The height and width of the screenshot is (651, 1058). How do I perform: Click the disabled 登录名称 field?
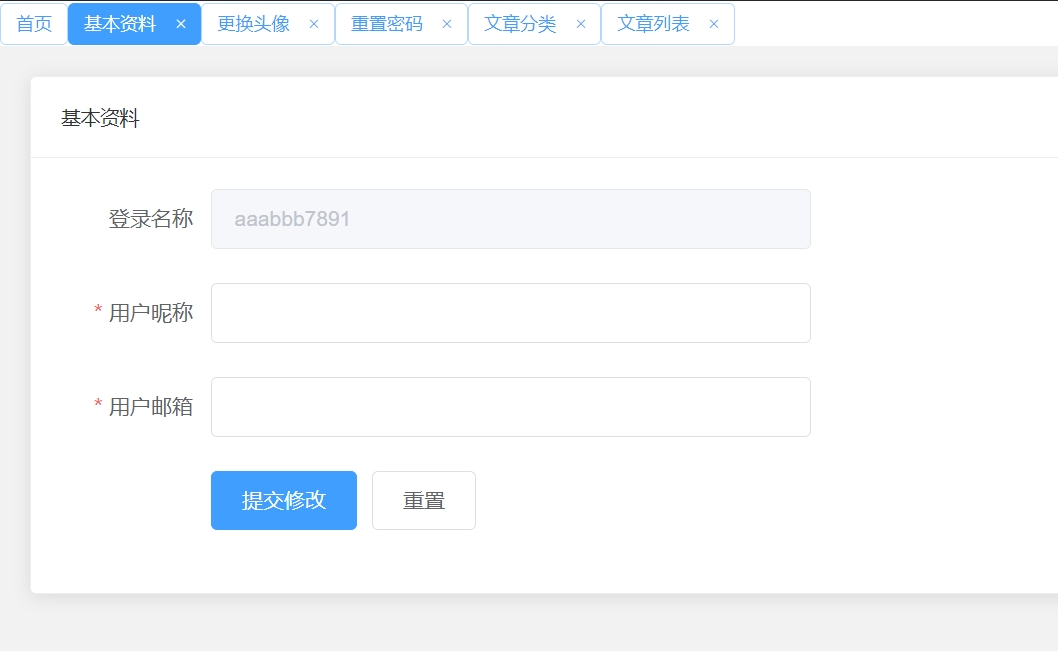coord(511,219)
